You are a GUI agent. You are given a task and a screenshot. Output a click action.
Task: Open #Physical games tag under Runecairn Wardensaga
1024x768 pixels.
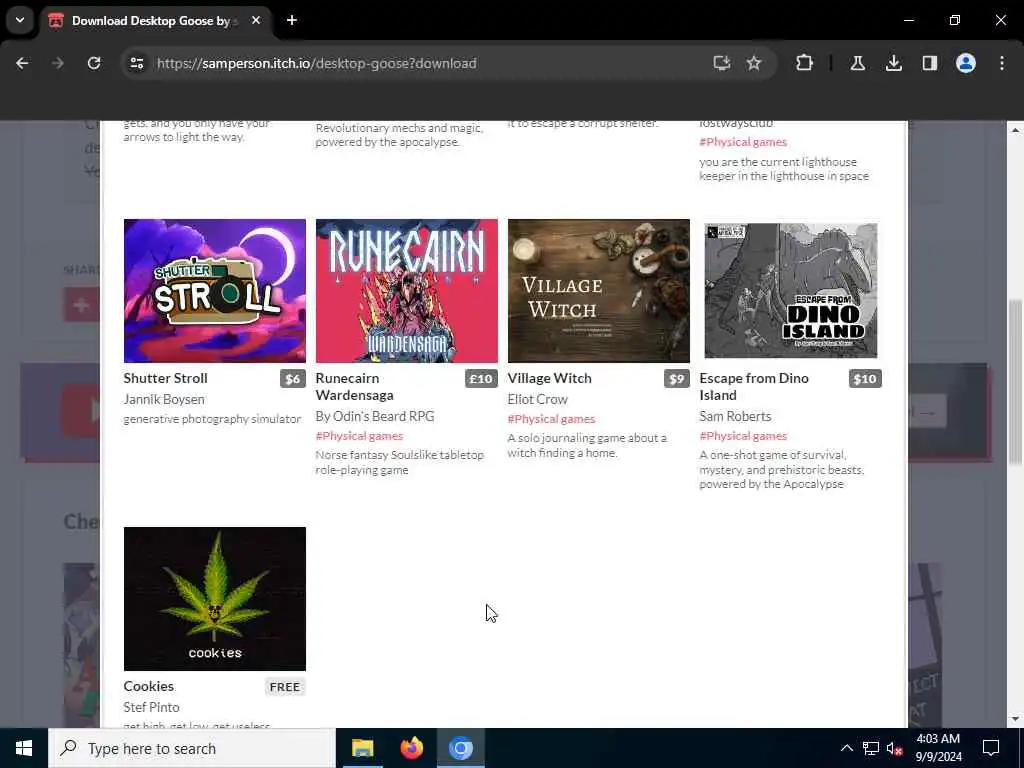click(x=359, y=436)
